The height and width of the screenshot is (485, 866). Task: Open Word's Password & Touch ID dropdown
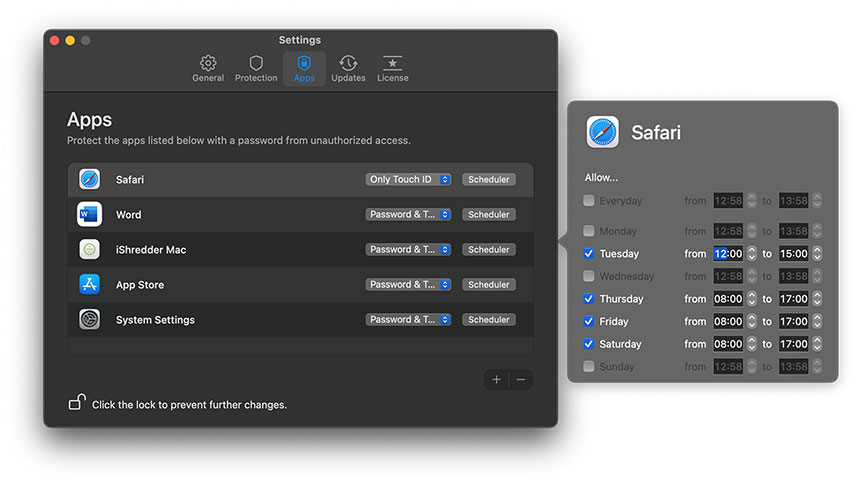pyautogui.click(x=408, y=215)
